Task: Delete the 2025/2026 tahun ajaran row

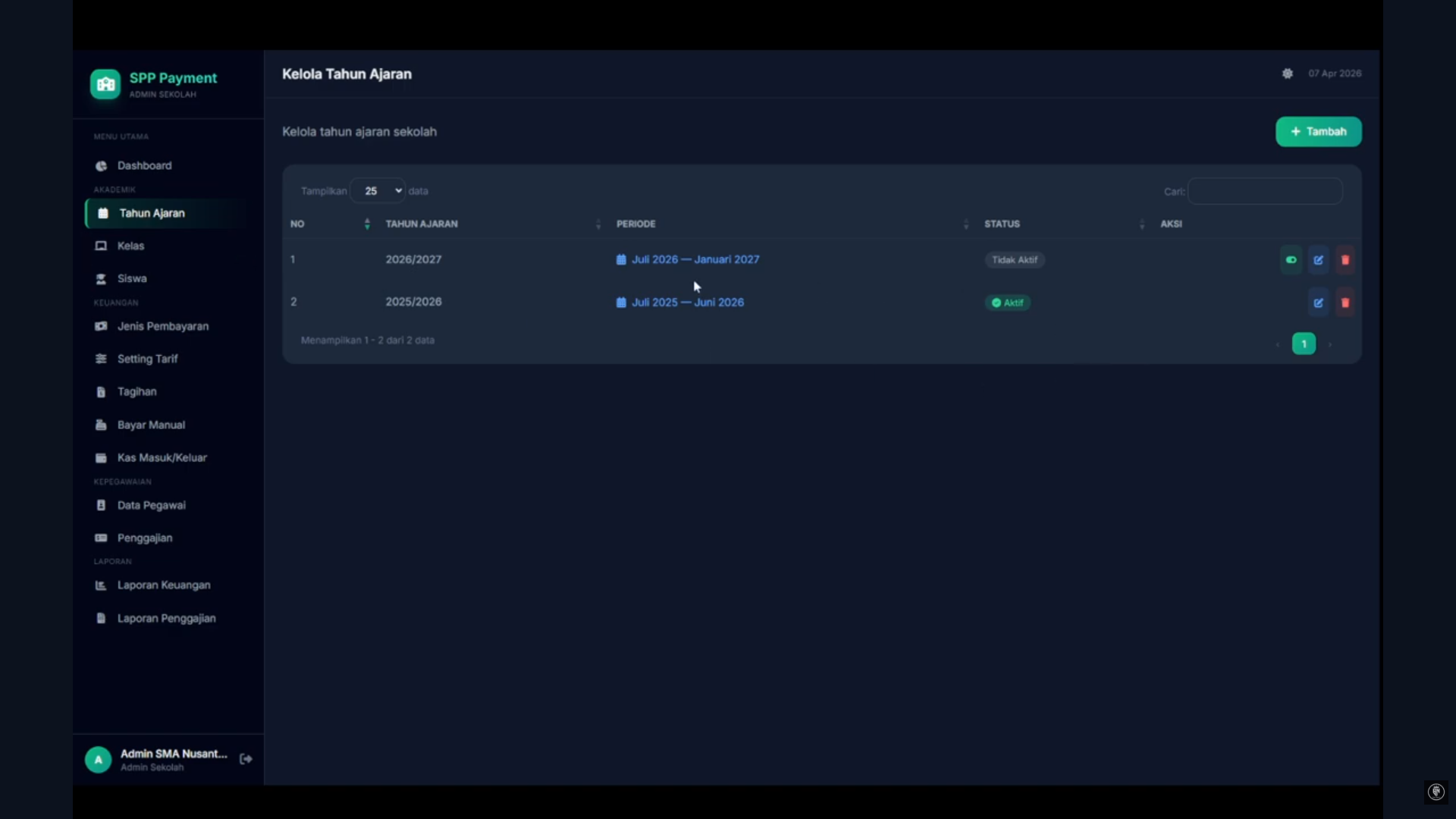Action: [x=1345, y=303]
